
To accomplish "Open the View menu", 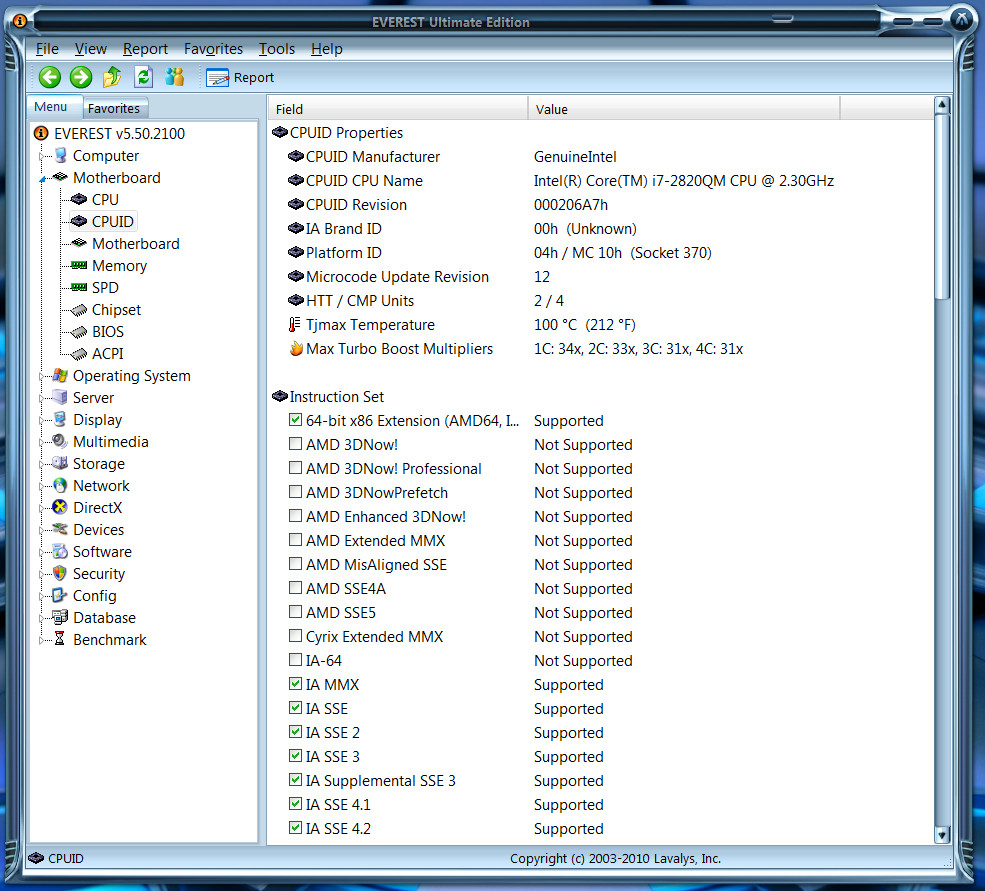I will (90, 48).
